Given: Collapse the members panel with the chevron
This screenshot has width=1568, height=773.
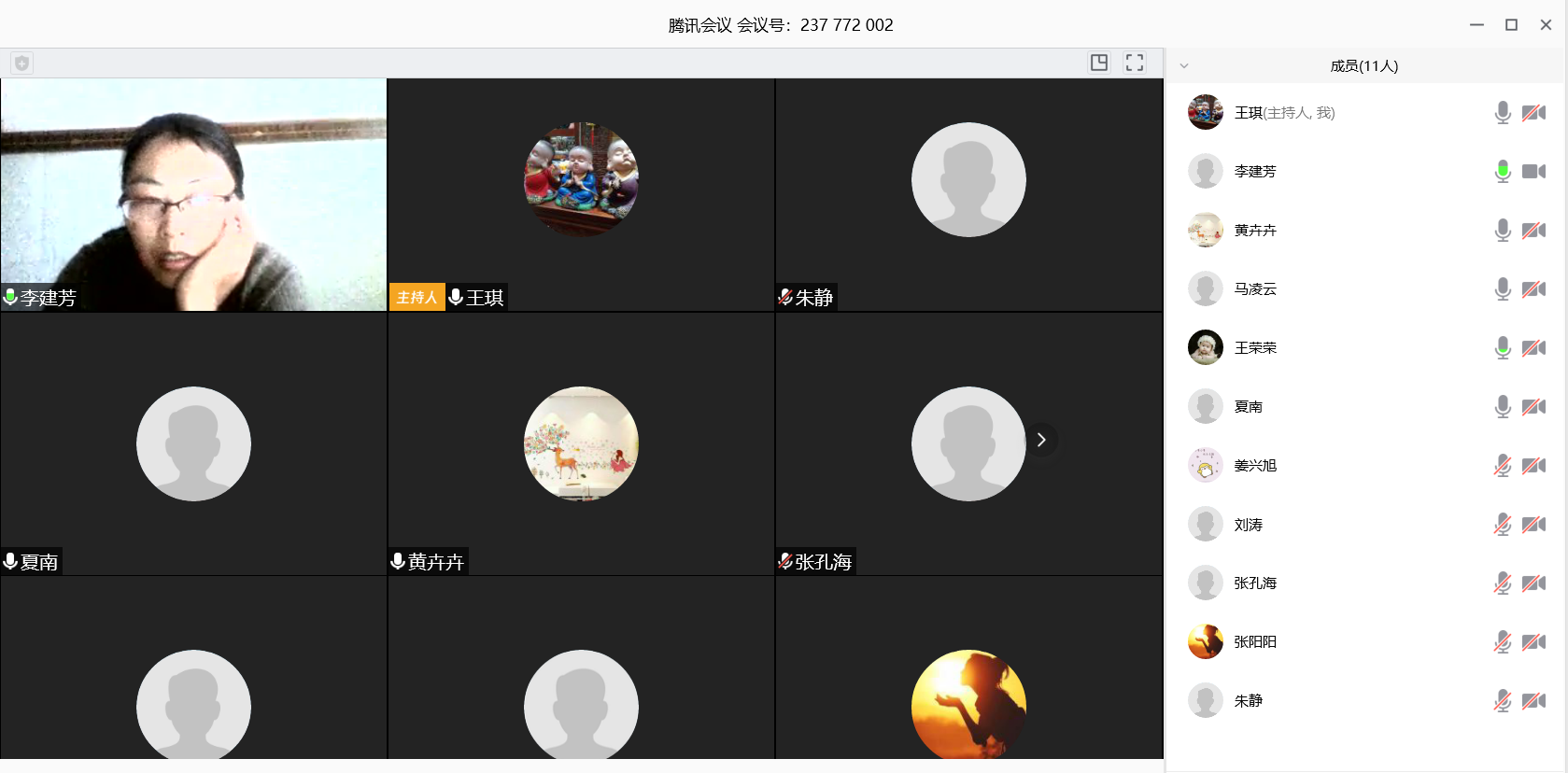Looking at the screenshot, I should click(1184, 66).
